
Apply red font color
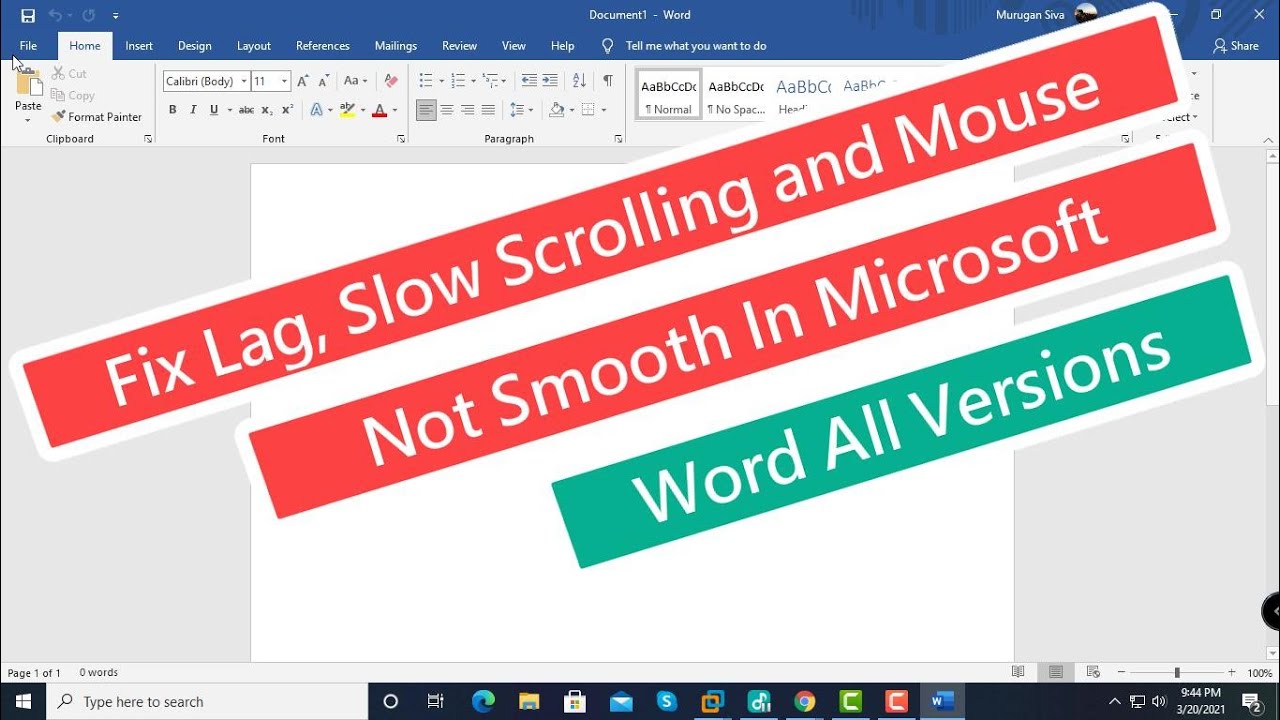coord(379,110)
